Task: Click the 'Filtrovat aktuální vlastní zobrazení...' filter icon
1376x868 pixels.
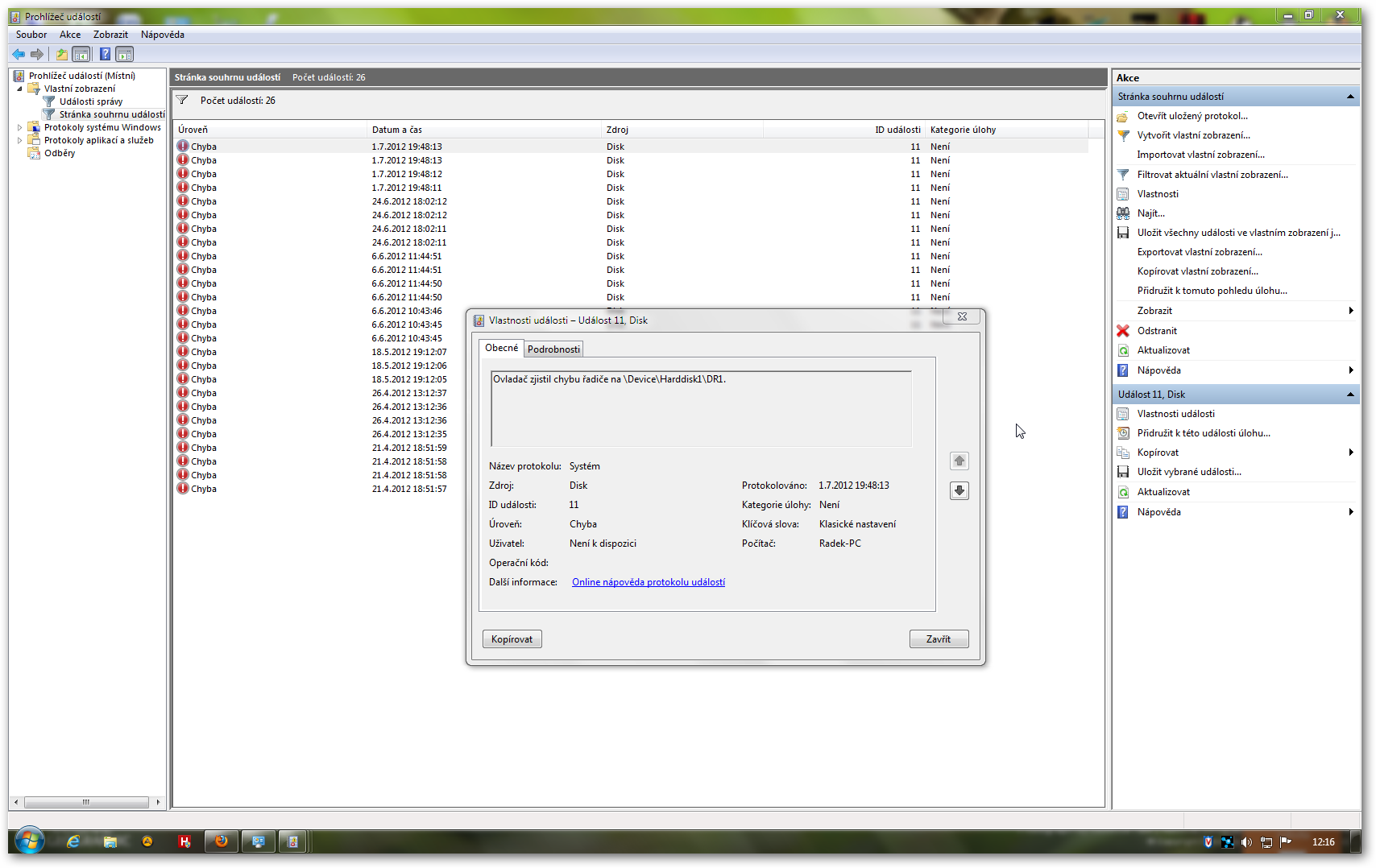Action: pos(1123,175)
